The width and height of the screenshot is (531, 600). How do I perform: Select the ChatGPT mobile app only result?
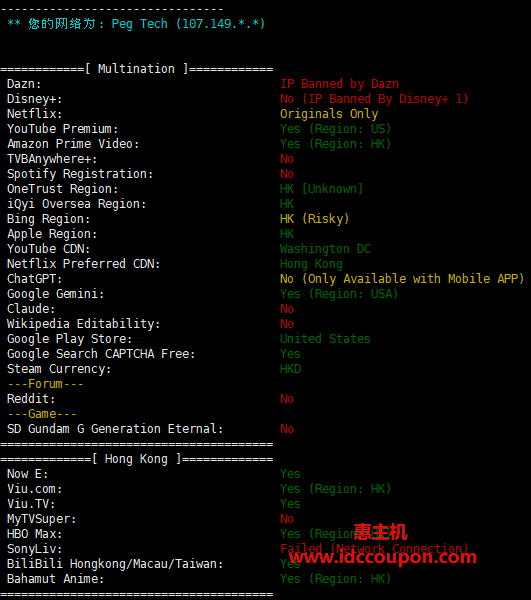tap(402, 279)
